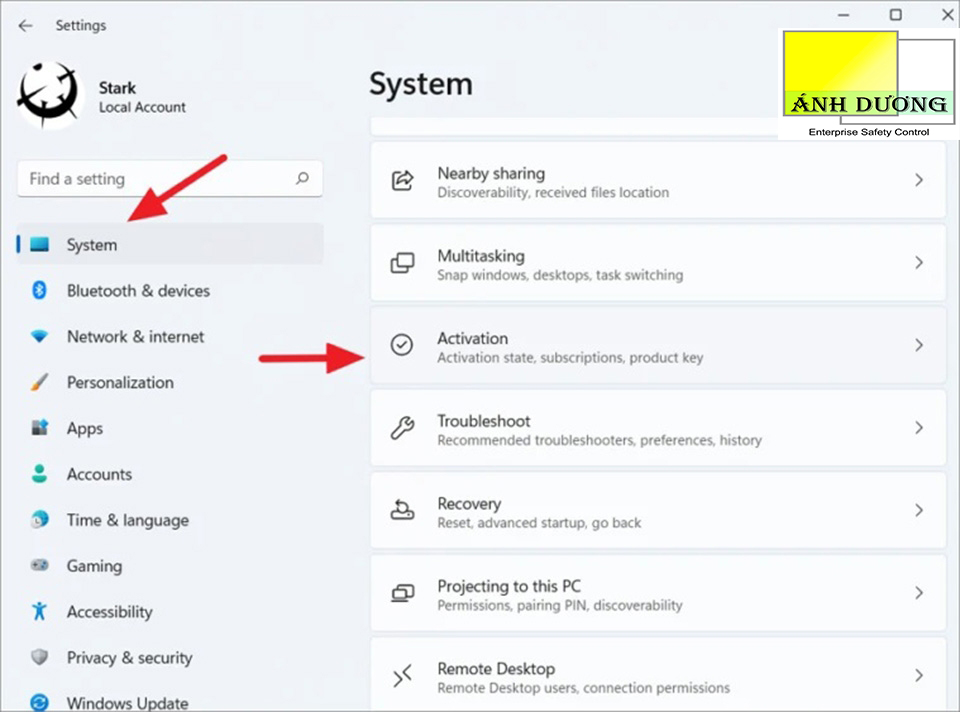This screenshot has height=712, width=960.
Task: Click the Accessibility person icon
Action: pyautogui.click(x=40, y=612)
